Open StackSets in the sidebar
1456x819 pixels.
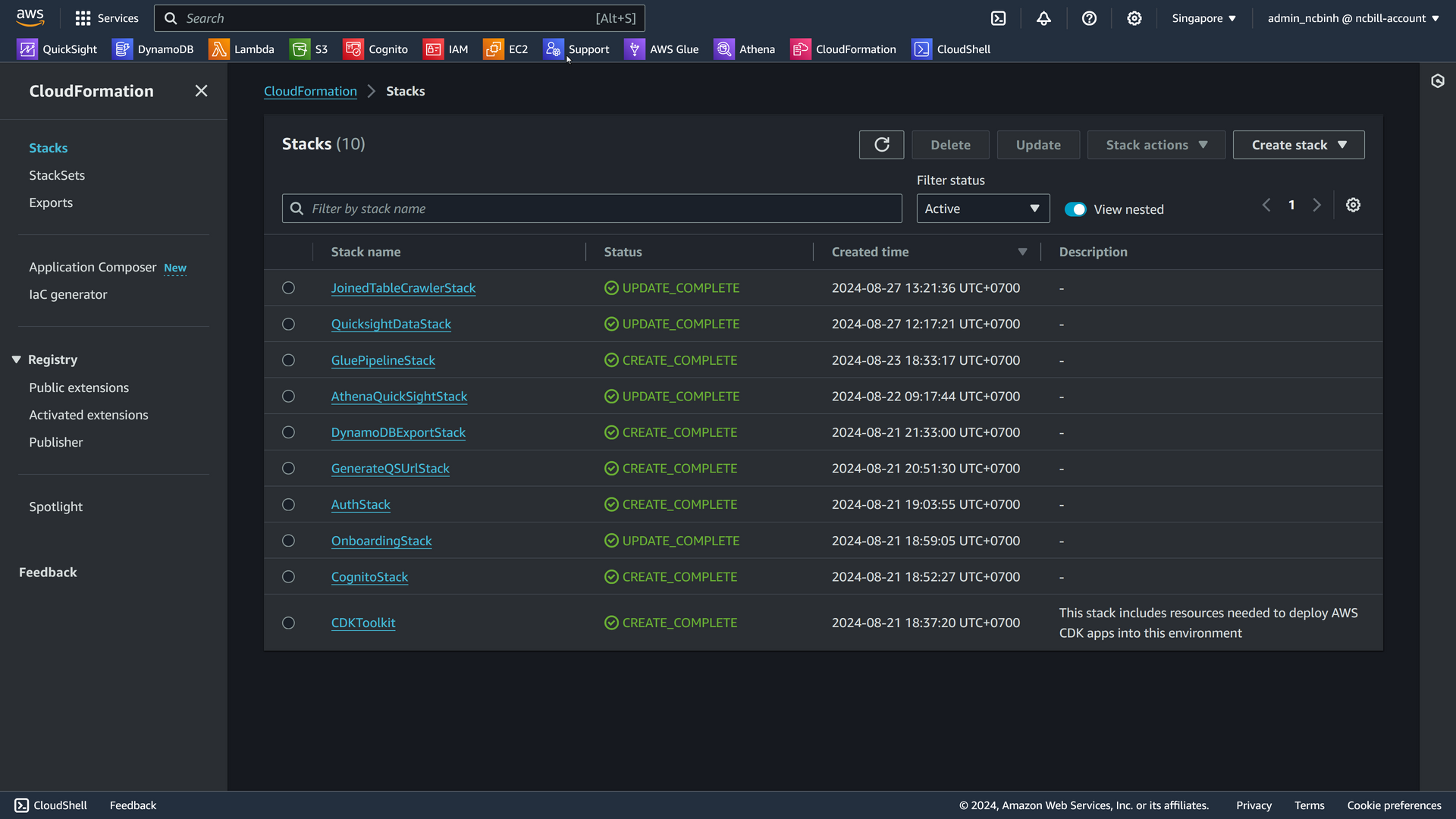tap(57, 175)
